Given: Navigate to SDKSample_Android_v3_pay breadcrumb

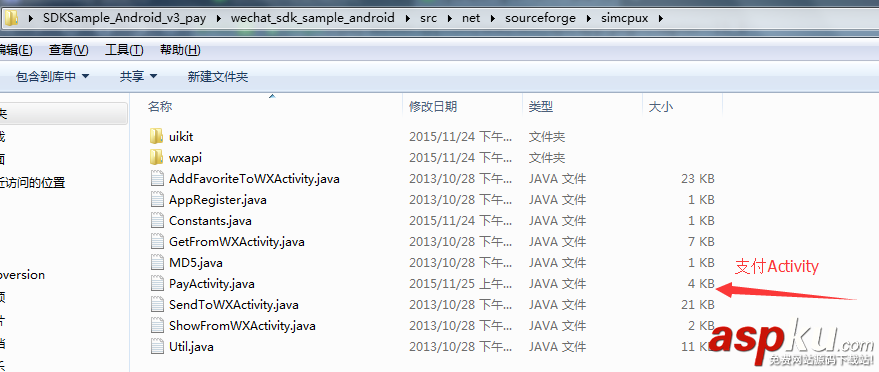Looking at the screenshot, I should click(124, 18).
